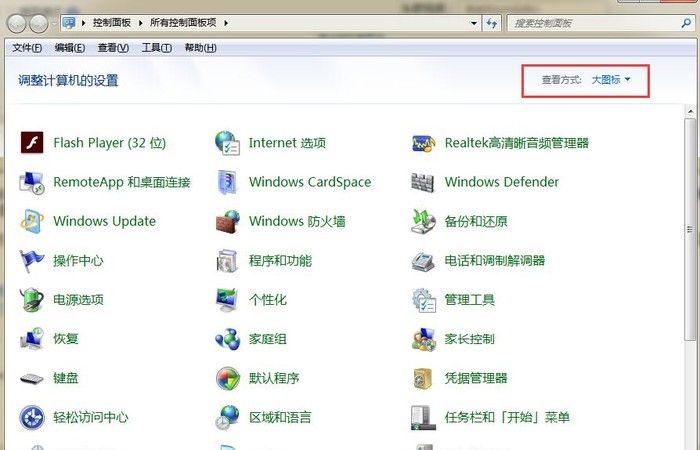Screen dimensions: 700x450
Task: Click the 控制面板 breadcrumb segment
Action: point(112,23)
